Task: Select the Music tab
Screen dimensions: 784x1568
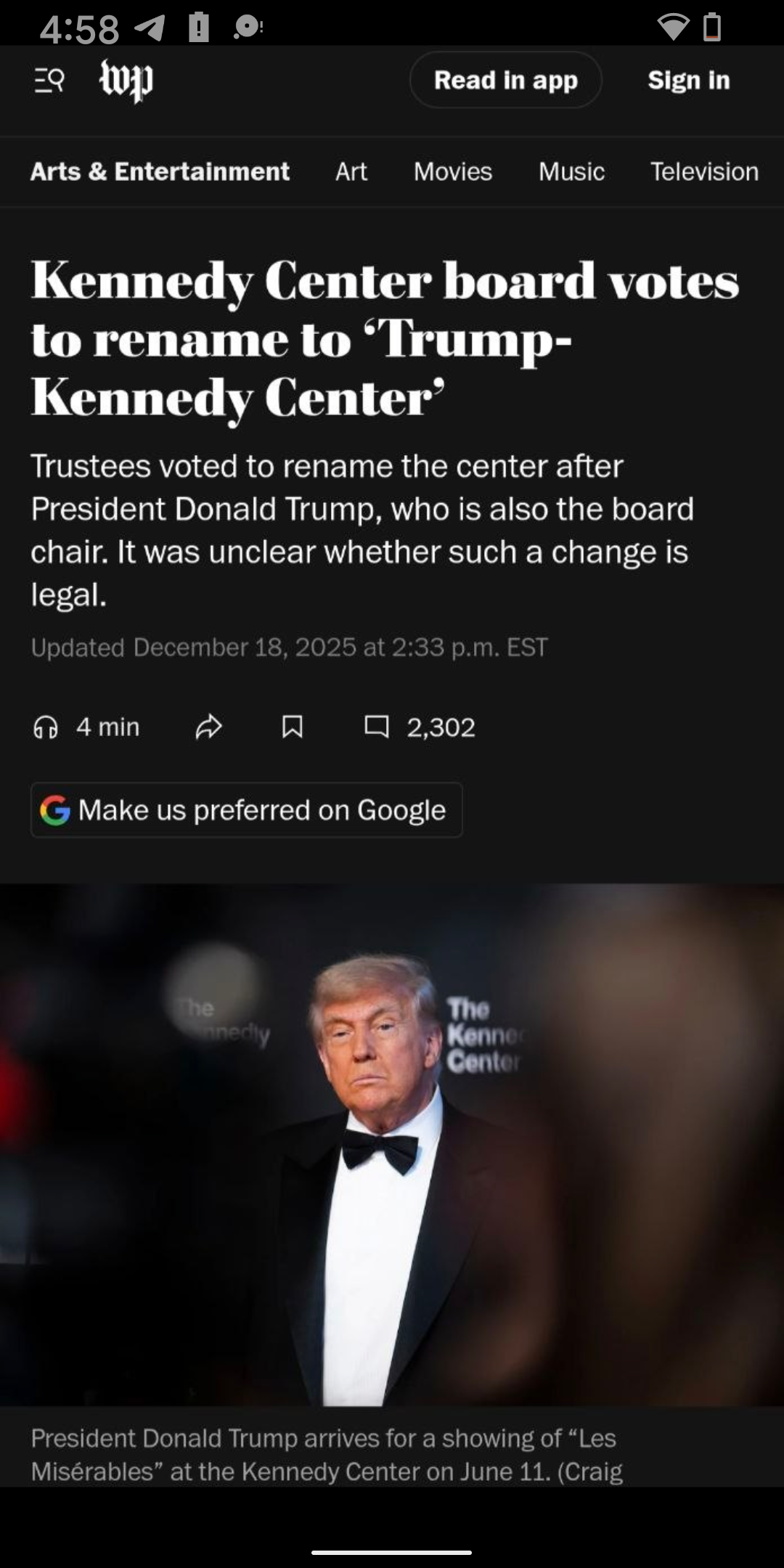Action: [571, 171]
